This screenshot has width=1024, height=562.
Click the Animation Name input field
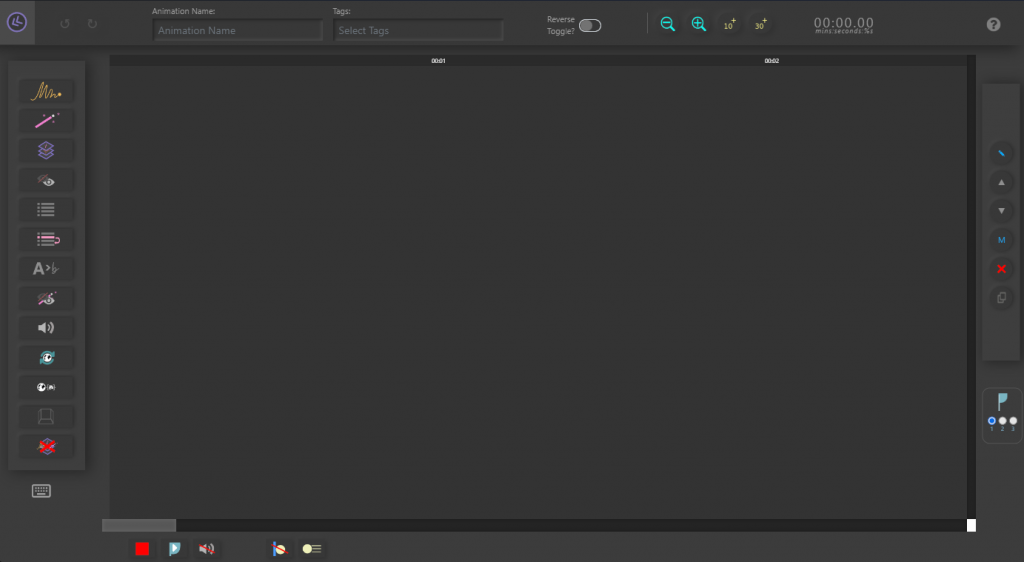click(237, 31)
